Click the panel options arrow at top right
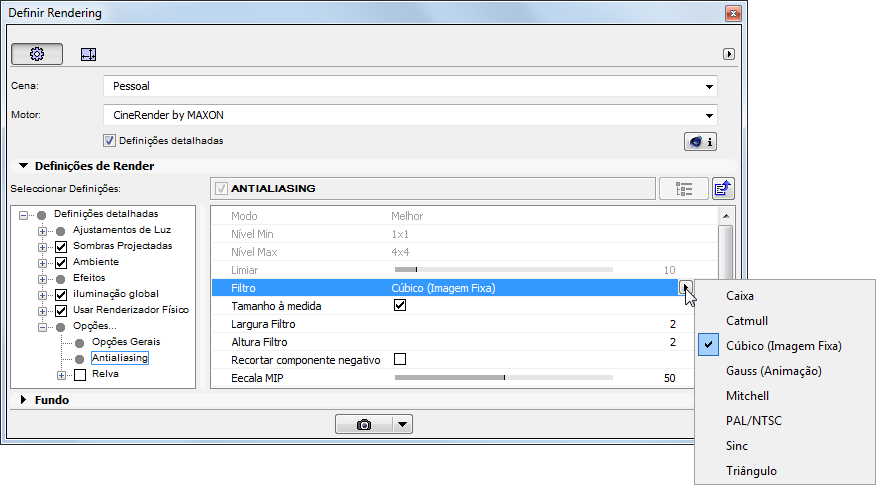This screenshot has width=876, height=485. tap(729, 54)
